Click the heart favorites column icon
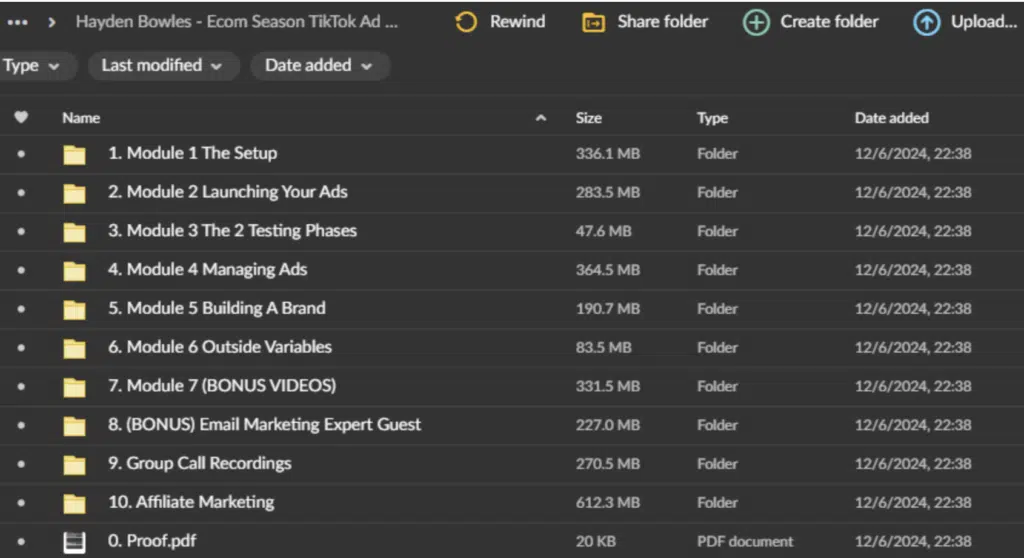 click(21, 117)
